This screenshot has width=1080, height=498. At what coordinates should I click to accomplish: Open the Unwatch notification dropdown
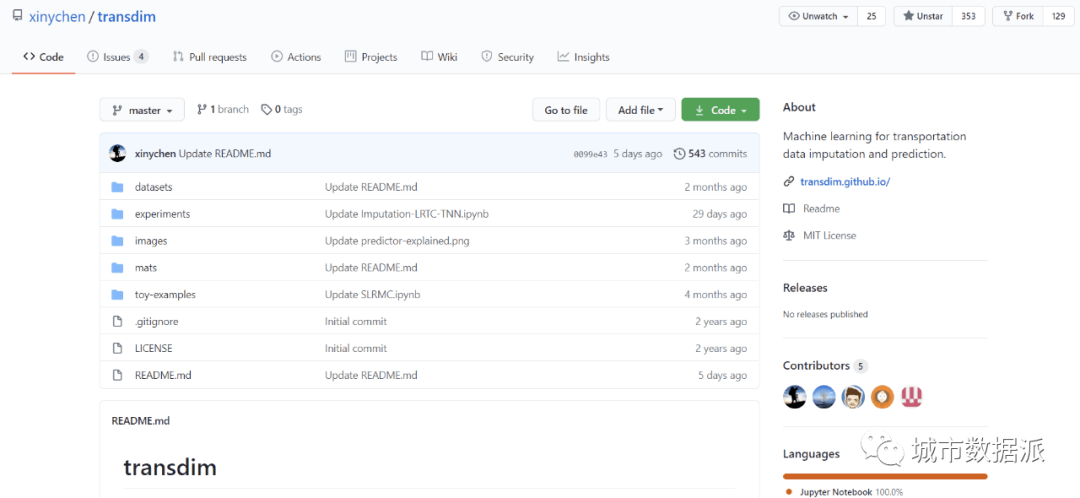coord(819,16)
